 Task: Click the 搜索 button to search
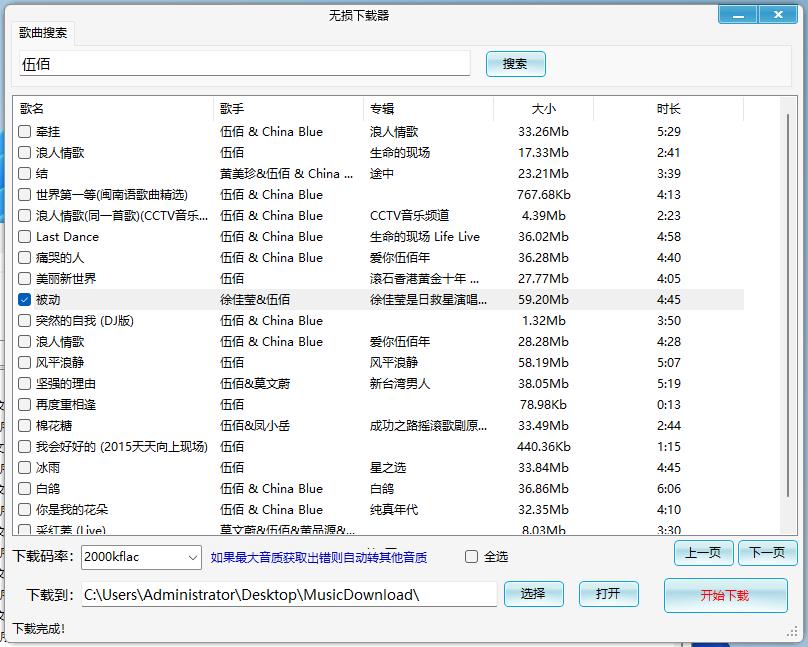coord(515,63)
